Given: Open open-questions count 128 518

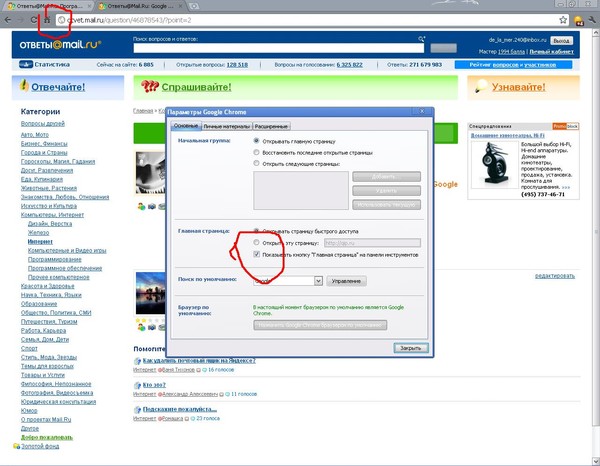Looking at the screenshot, I should pos(237,65).
